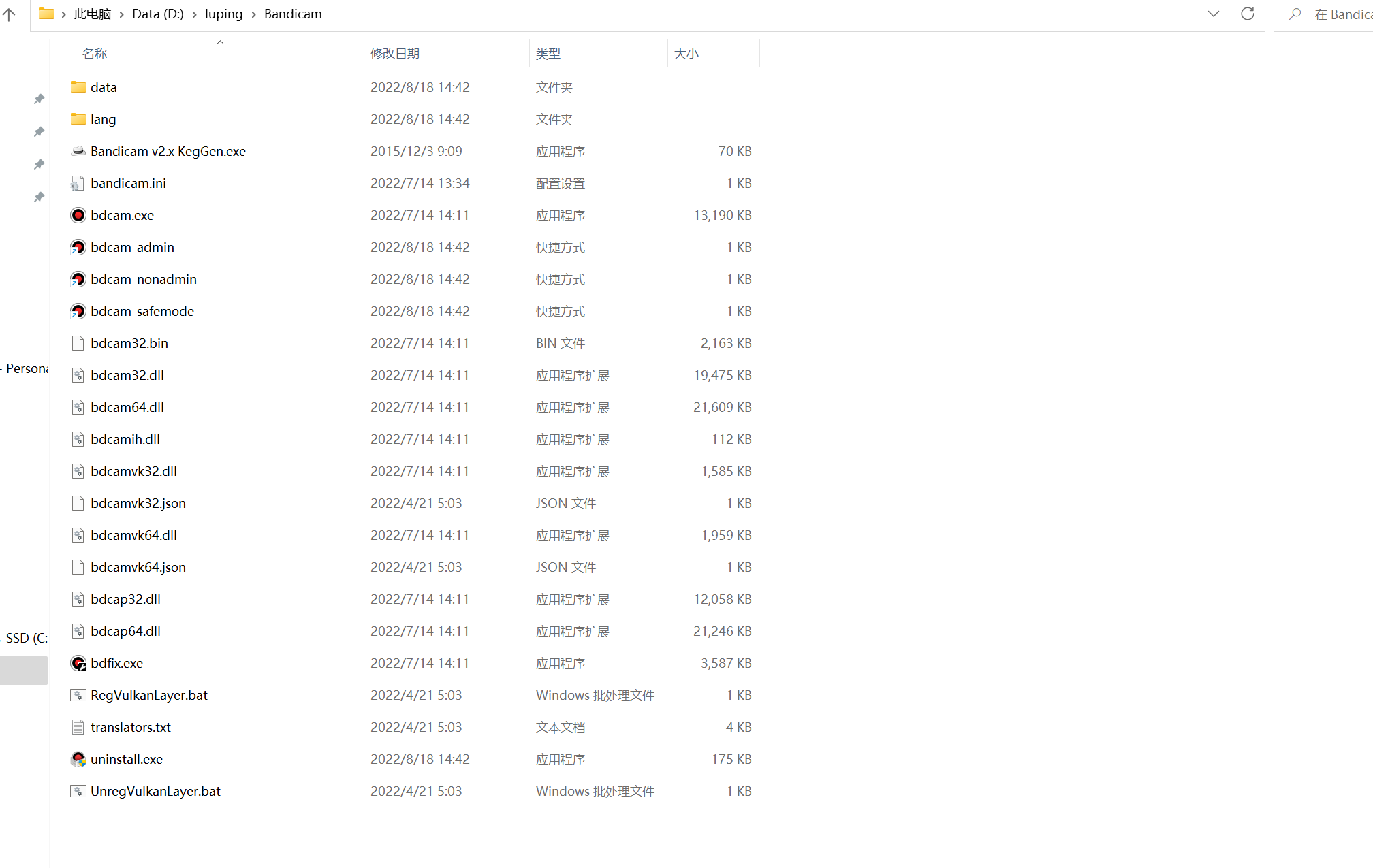Click the search magnifier icon
The height and width of the screenshot is (868, 1373).
pyautogui.click(x=1295, y=14)
